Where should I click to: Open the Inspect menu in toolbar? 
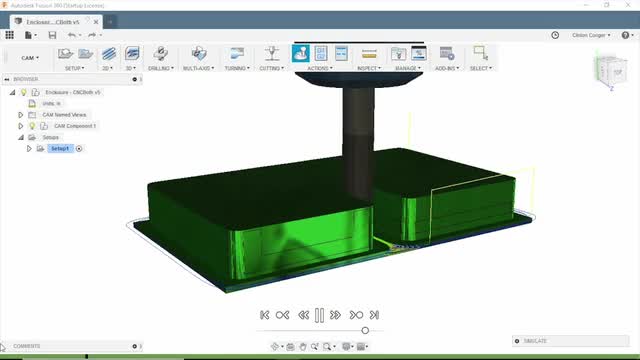(x=369, y=68)
